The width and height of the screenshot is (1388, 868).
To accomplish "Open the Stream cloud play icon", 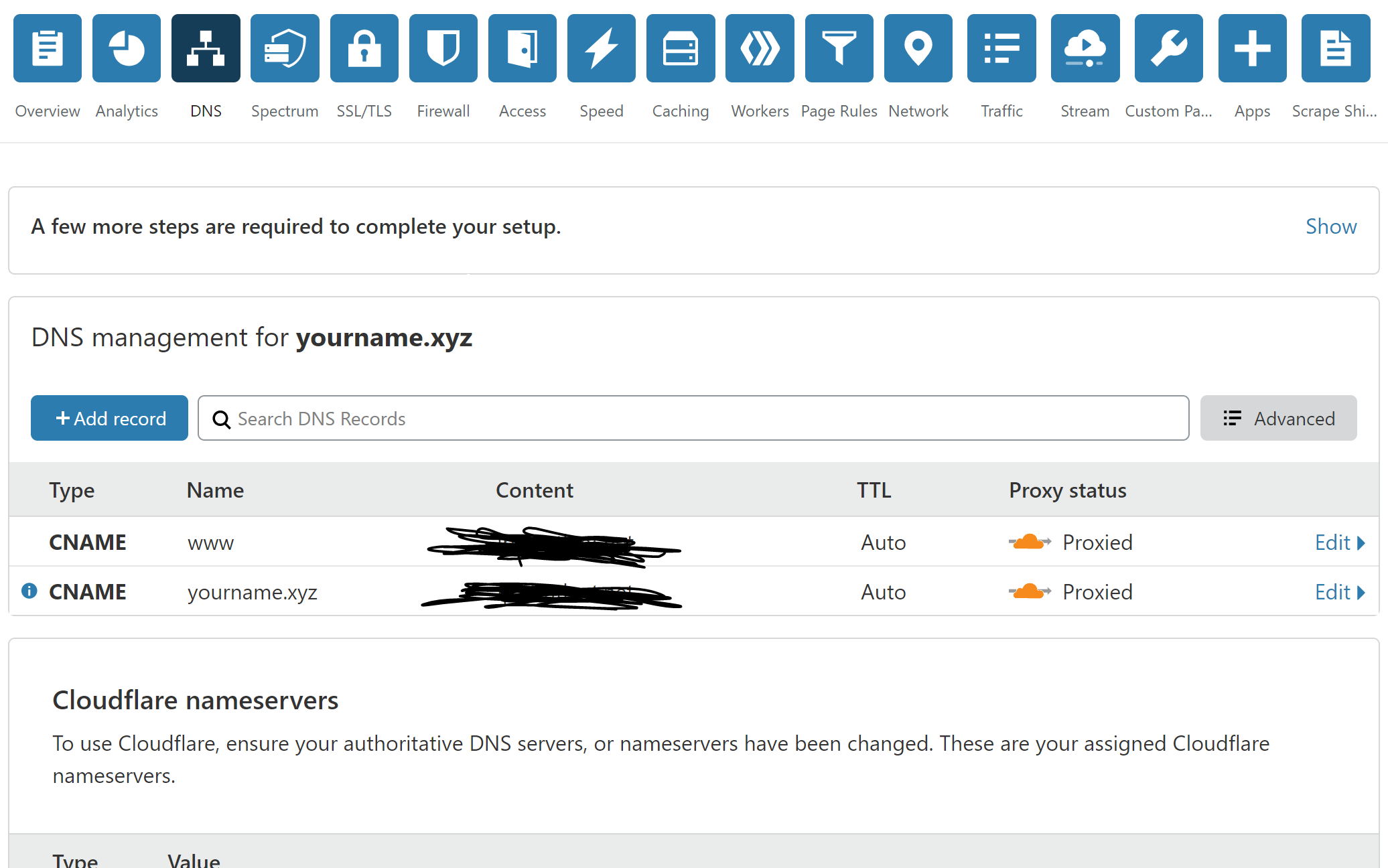I will point(1085,48).
